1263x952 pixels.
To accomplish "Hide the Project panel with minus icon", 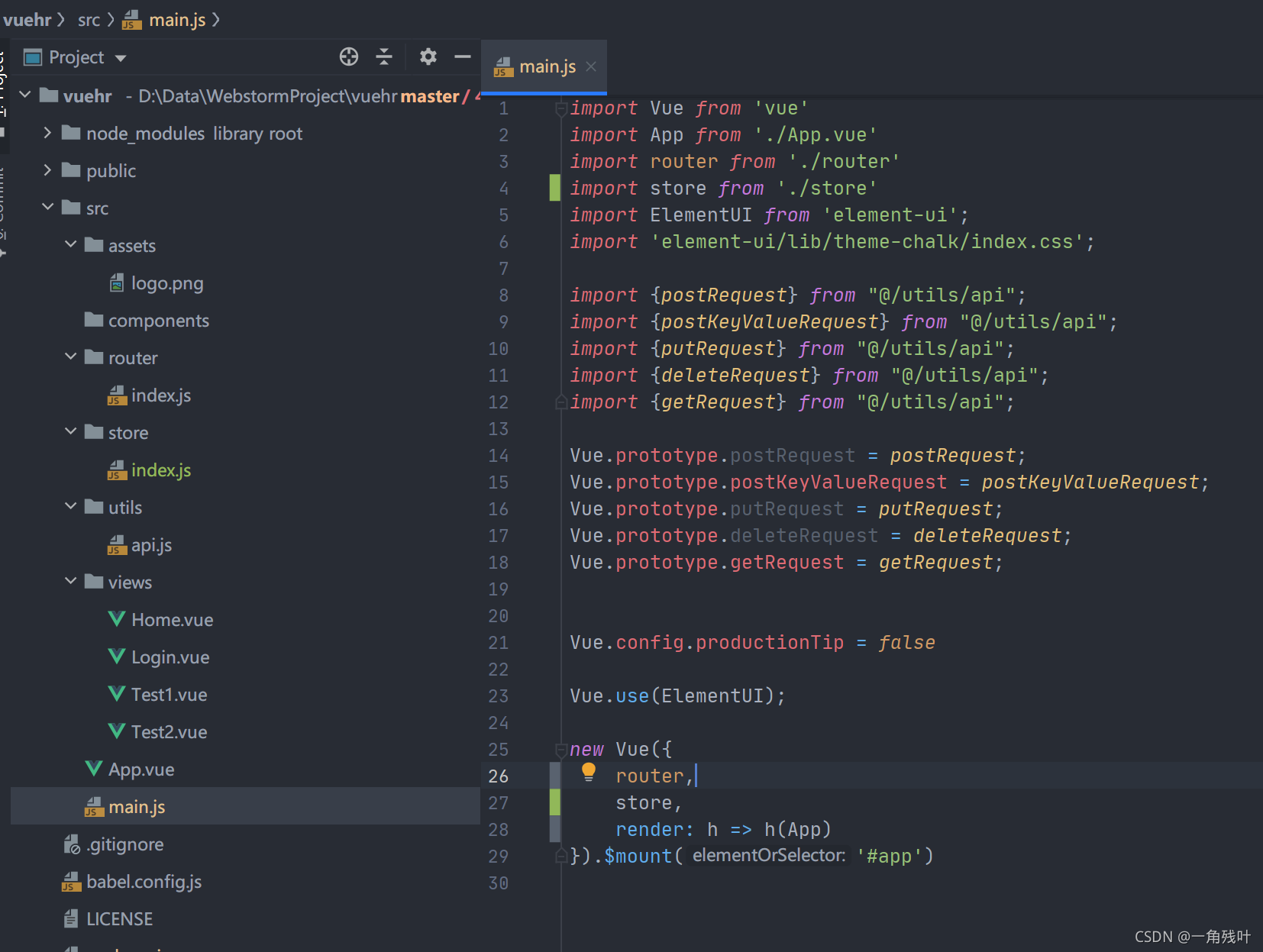I will click(x=463, y=56).
